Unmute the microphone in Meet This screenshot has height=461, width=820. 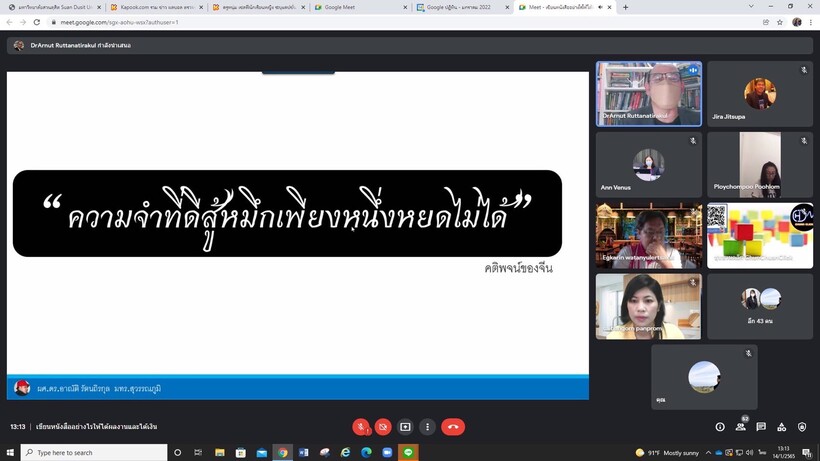click(361, 427)
